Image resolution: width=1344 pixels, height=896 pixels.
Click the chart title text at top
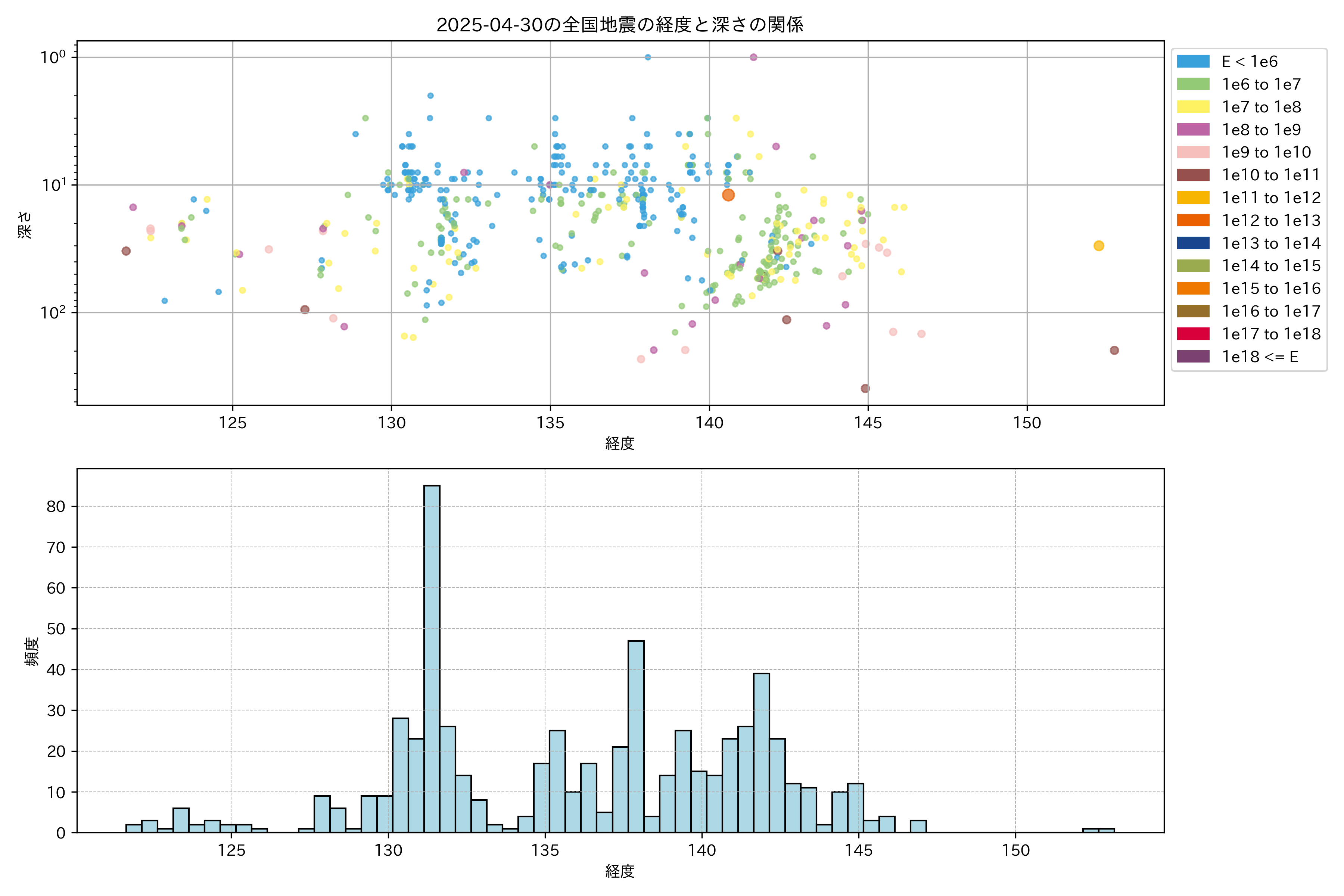tap(620, 25)
